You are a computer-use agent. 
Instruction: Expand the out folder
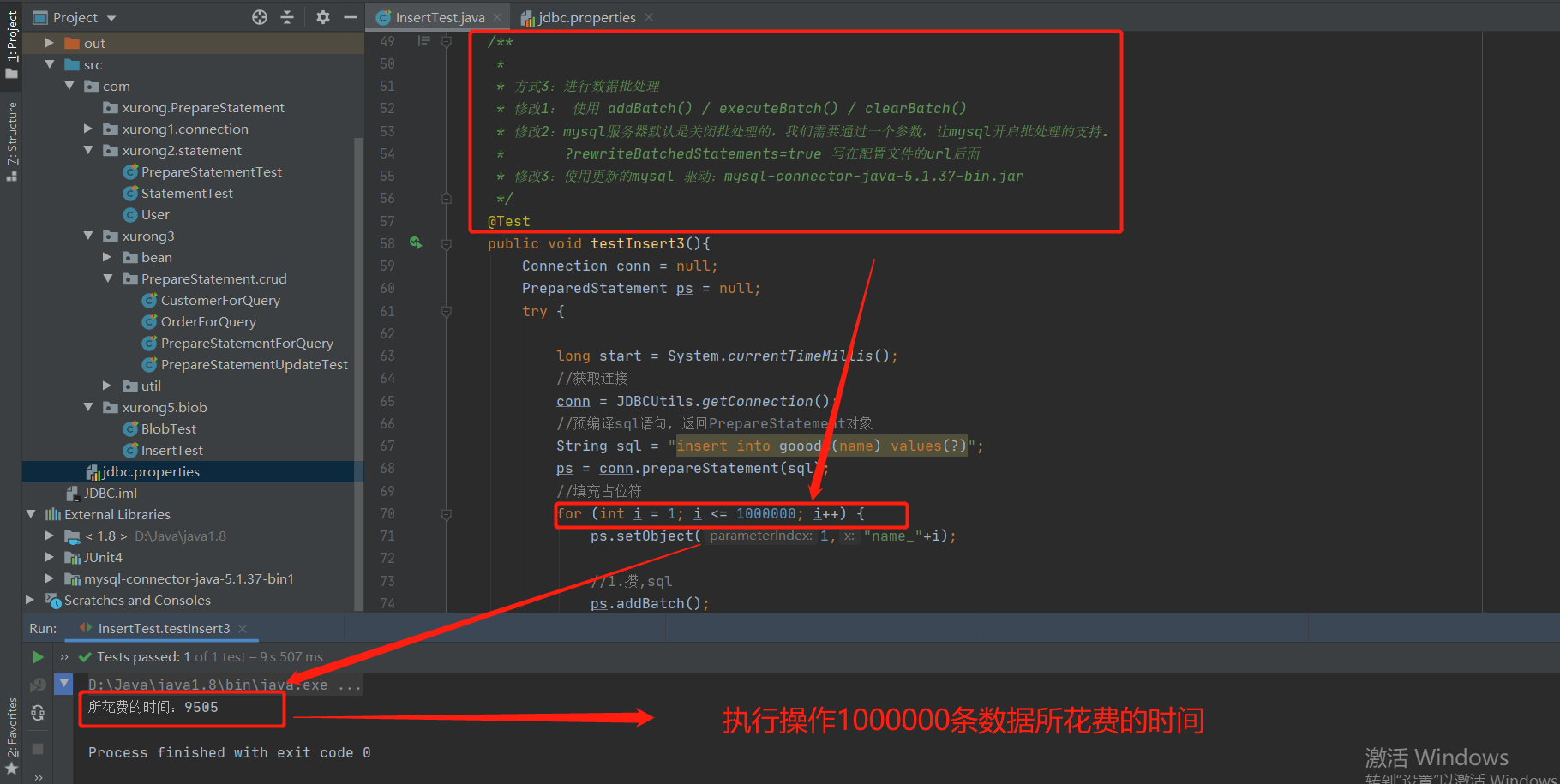coord(50,43)
